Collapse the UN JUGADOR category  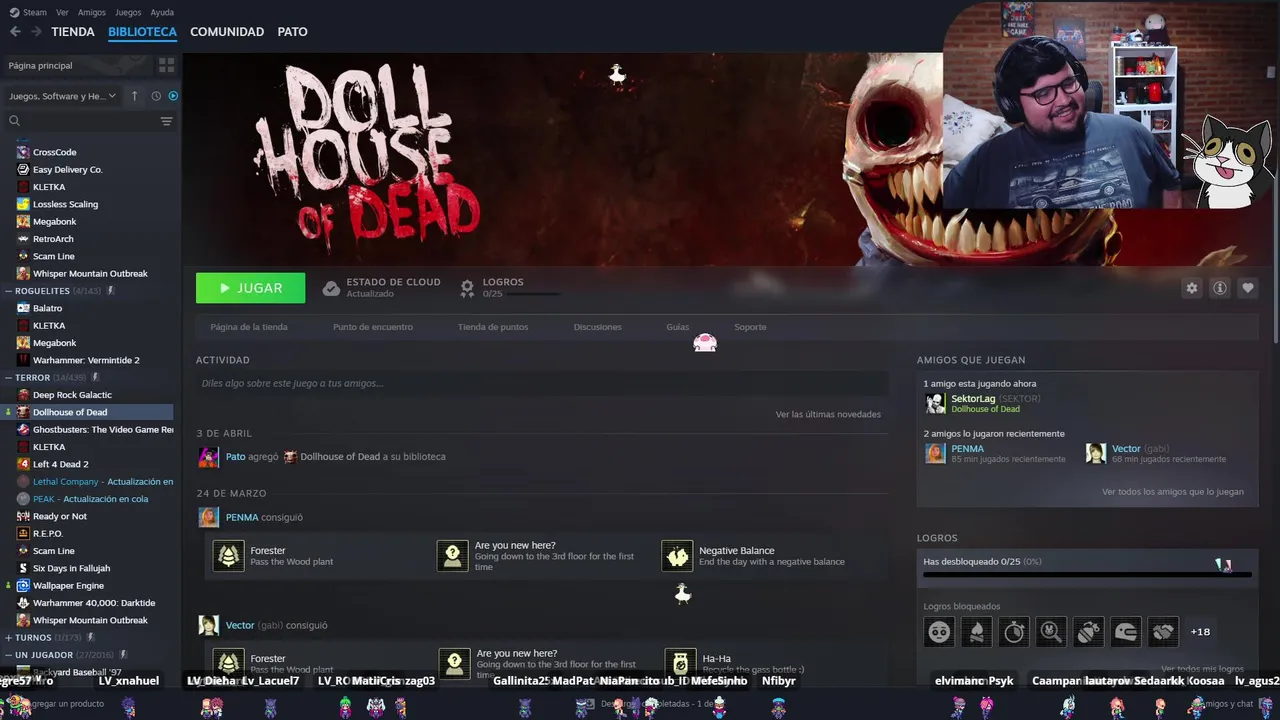[x=8, y=655]
